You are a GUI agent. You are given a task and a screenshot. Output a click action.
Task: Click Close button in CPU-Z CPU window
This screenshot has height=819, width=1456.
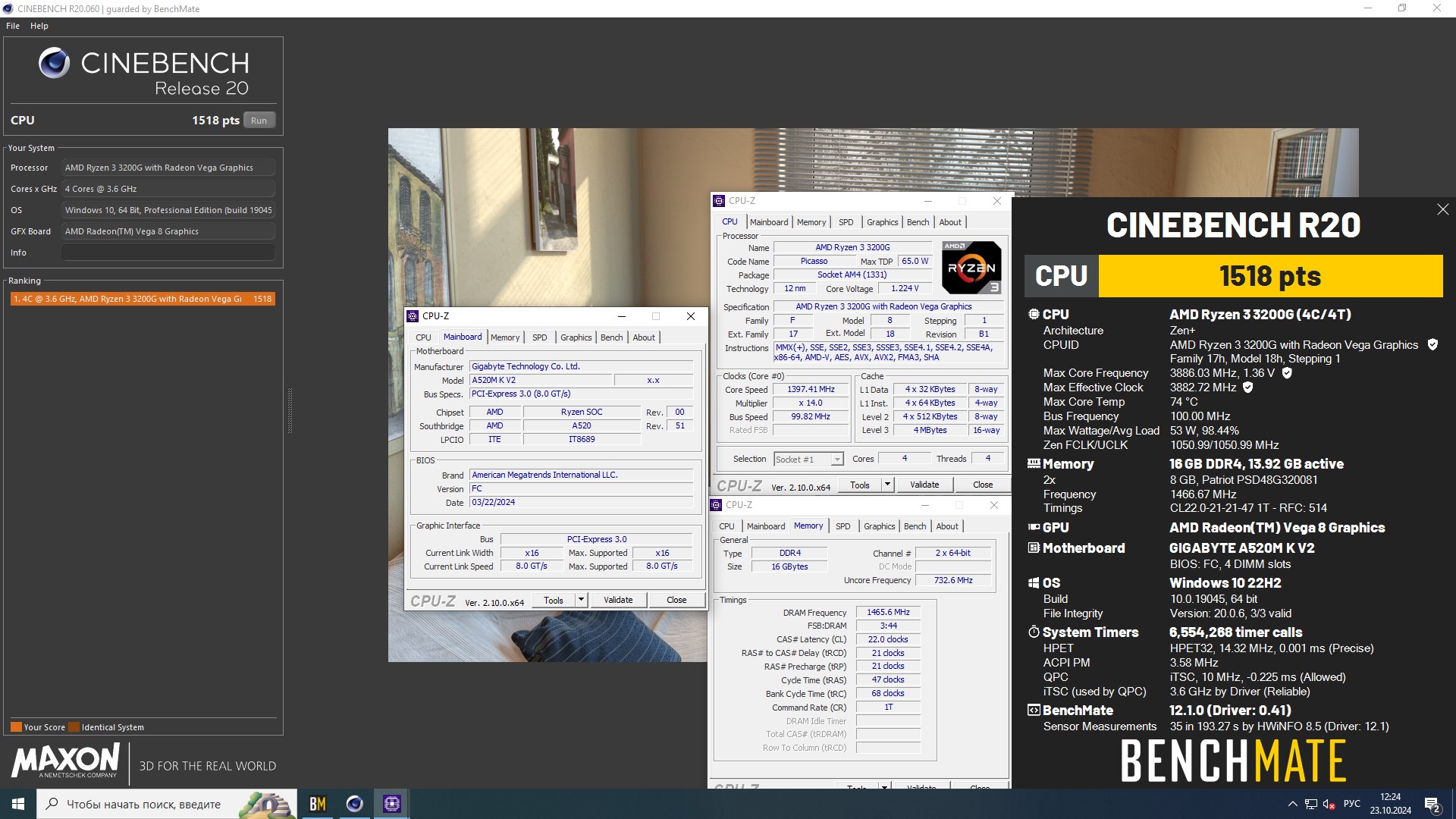coord(983,485)
